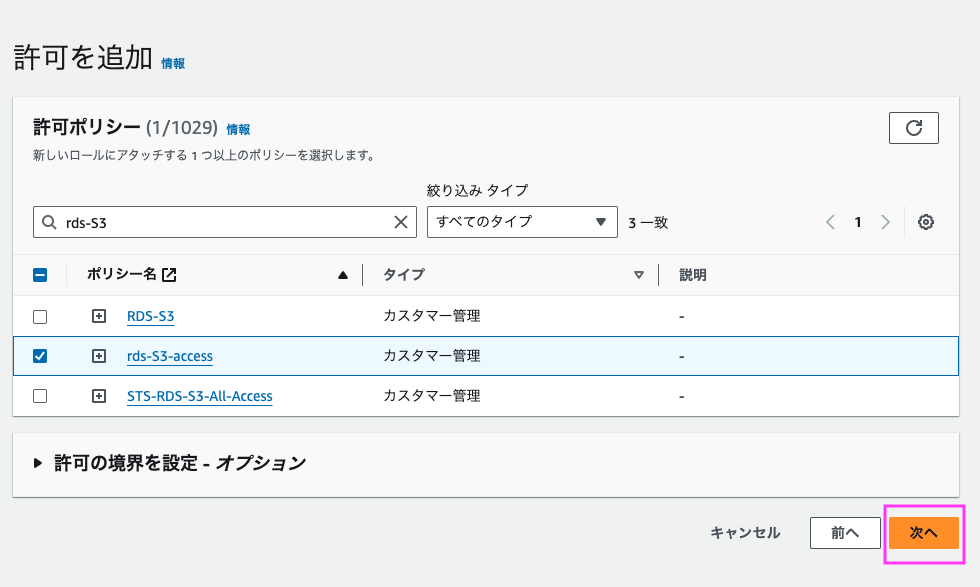Viewport: 980px width, 587px height.
Task: Sort by type column header
Action: (638, 275)
